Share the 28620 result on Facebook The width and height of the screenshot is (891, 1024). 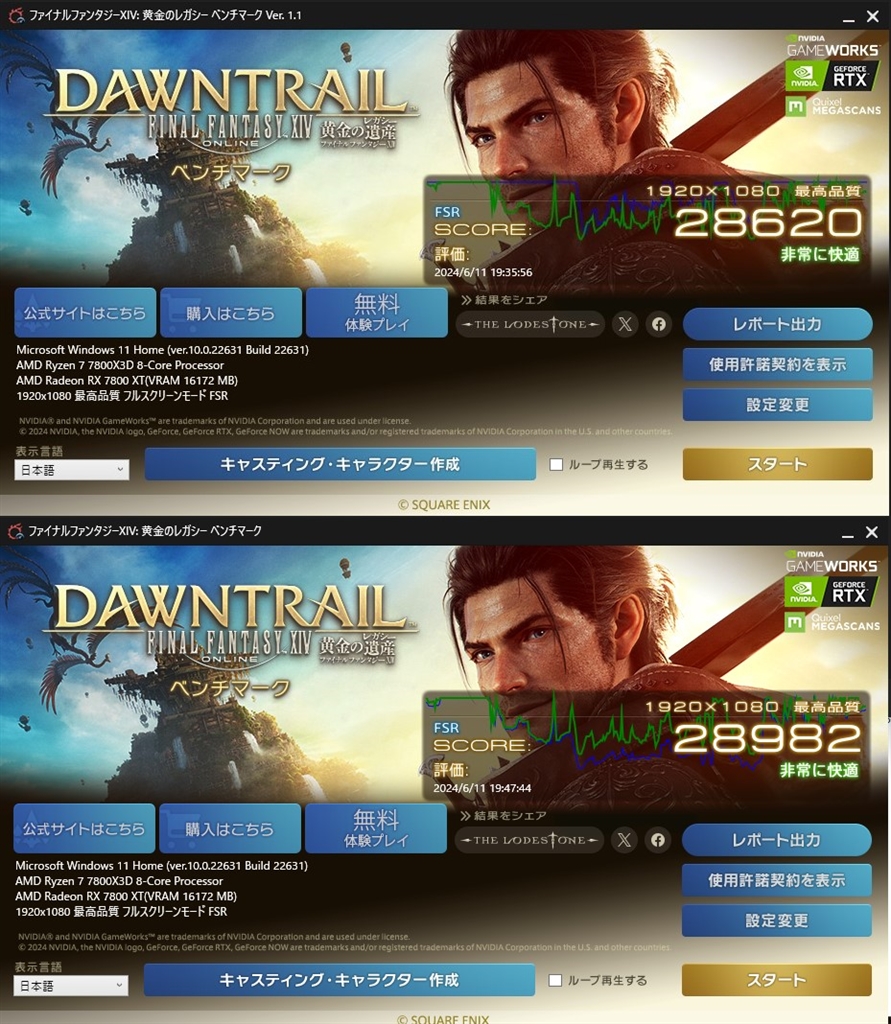pyautogui.click(x=658, y=324)
